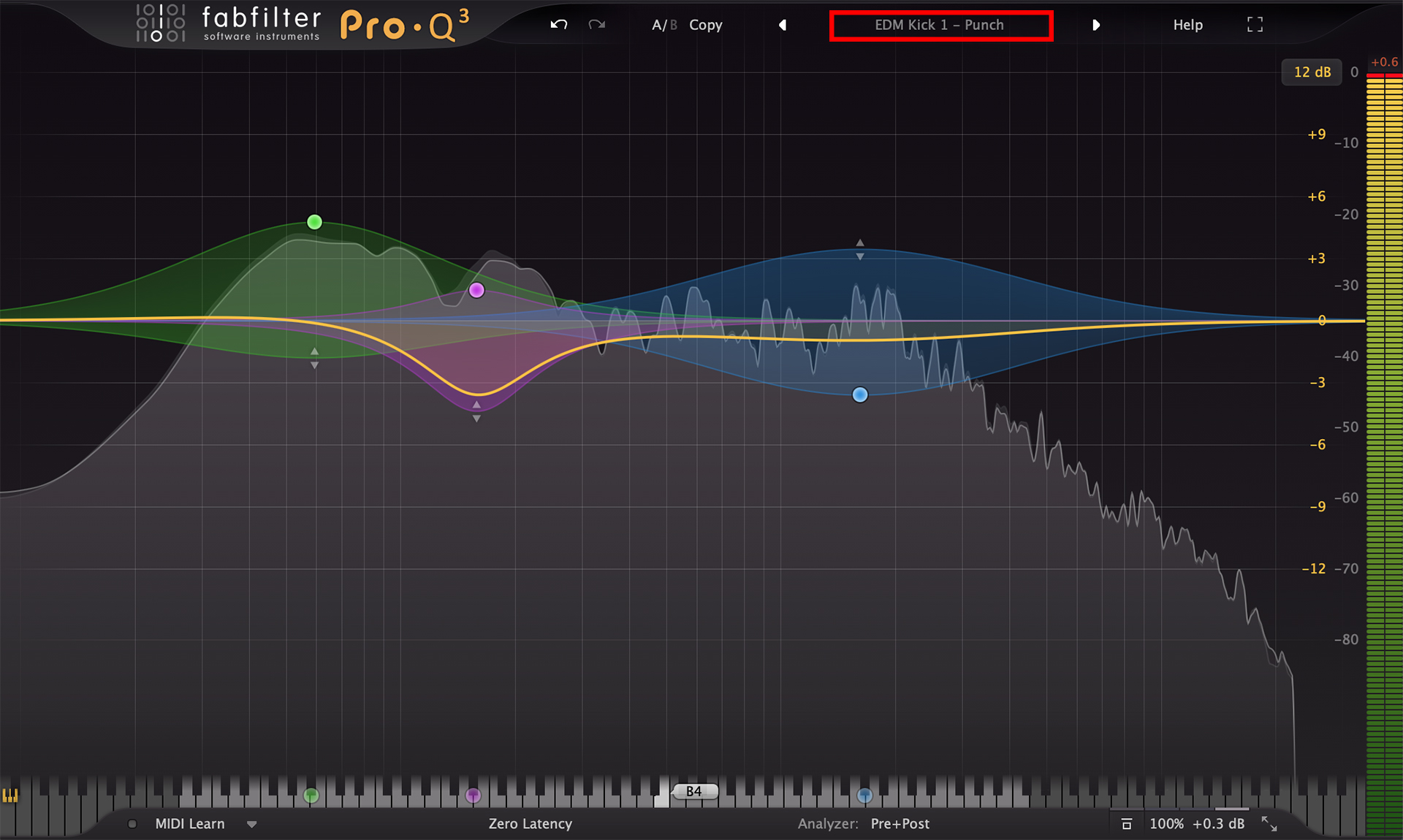
Task: Toggle the piano display icon
Action: click(10, 795)
